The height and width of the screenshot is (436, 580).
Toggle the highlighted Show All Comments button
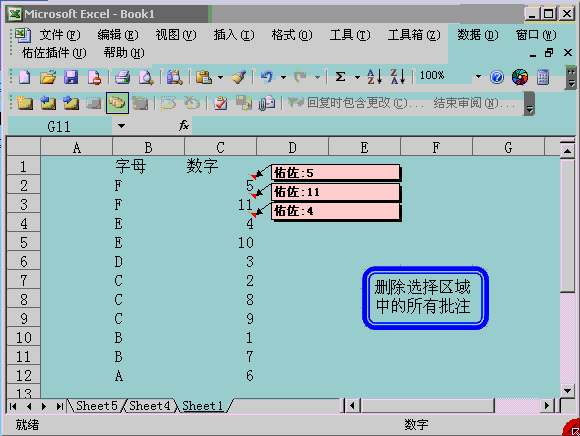tap(117, 103)
